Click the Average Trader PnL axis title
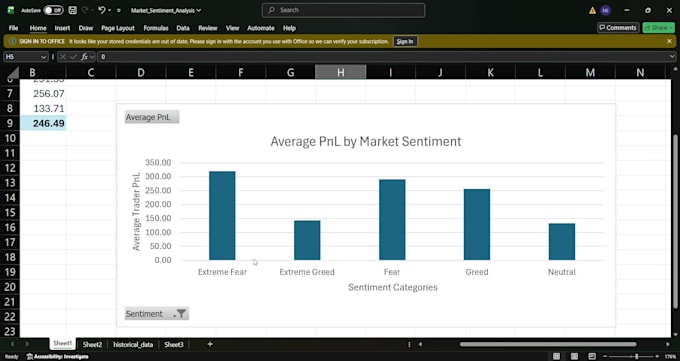 tap(136, 211)
